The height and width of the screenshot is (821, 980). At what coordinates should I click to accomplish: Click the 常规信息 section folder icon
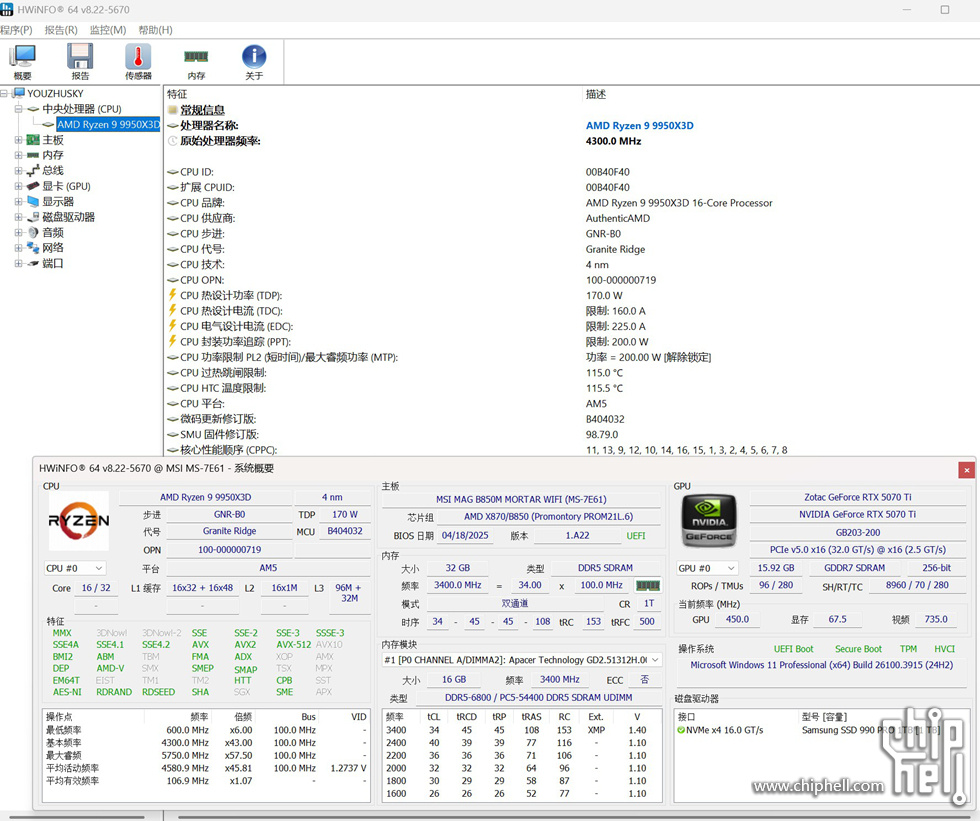(x=172, y=109)
